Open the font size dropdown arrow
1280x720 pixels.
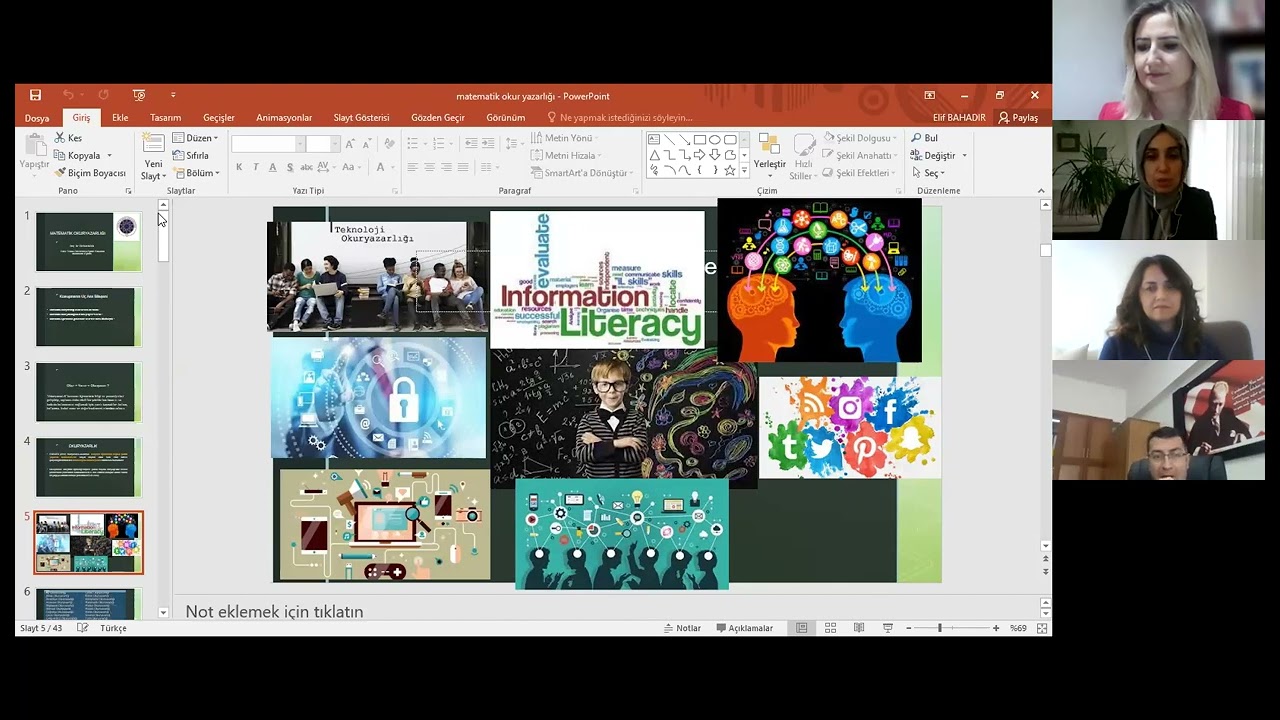(x=335, y=144)
